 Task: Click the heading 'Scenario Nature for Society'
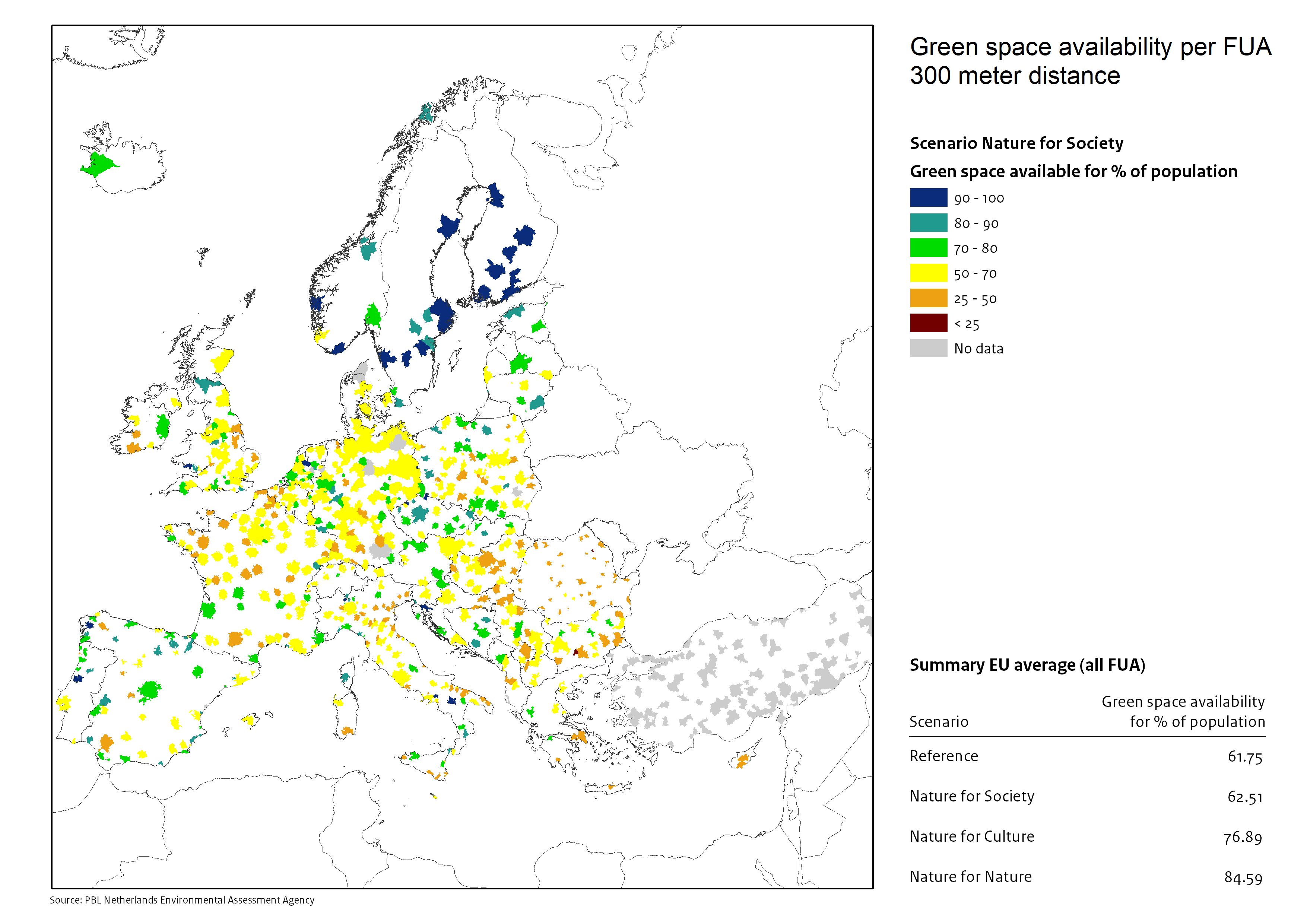1017,143
